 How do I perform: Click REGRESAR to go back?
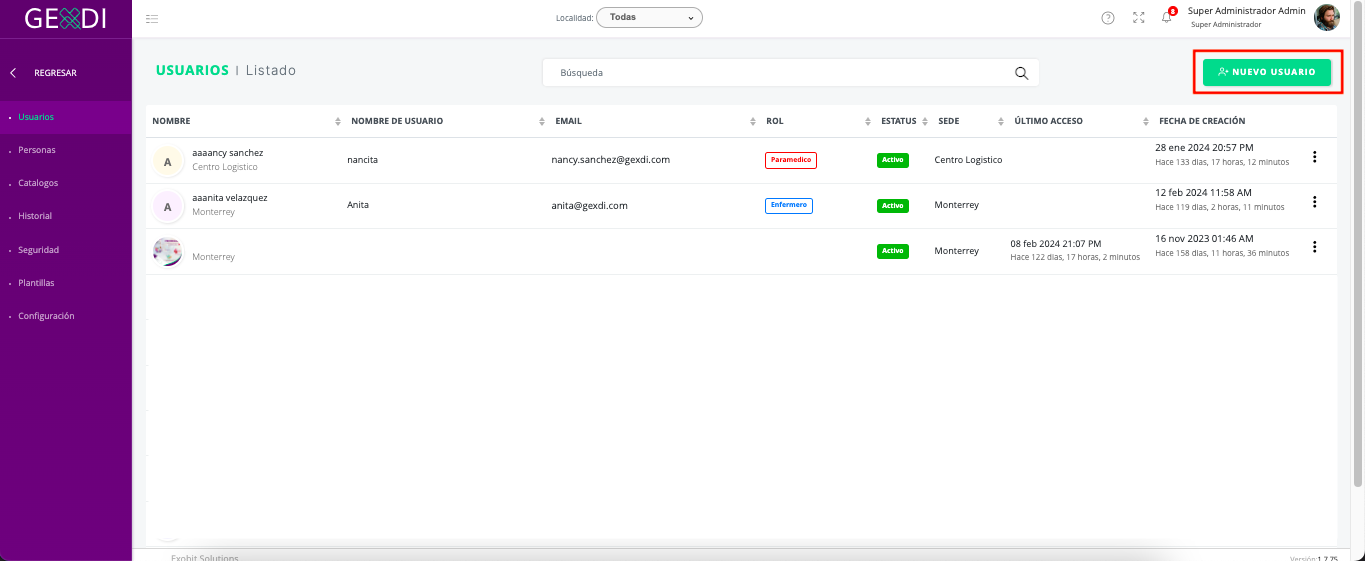(x=55, y=73)
